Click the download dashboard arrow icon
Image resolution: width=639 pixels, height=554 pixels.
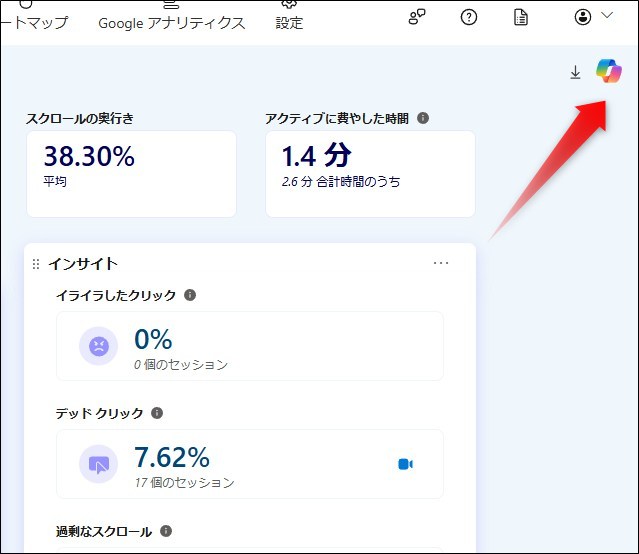click(575, 72)
